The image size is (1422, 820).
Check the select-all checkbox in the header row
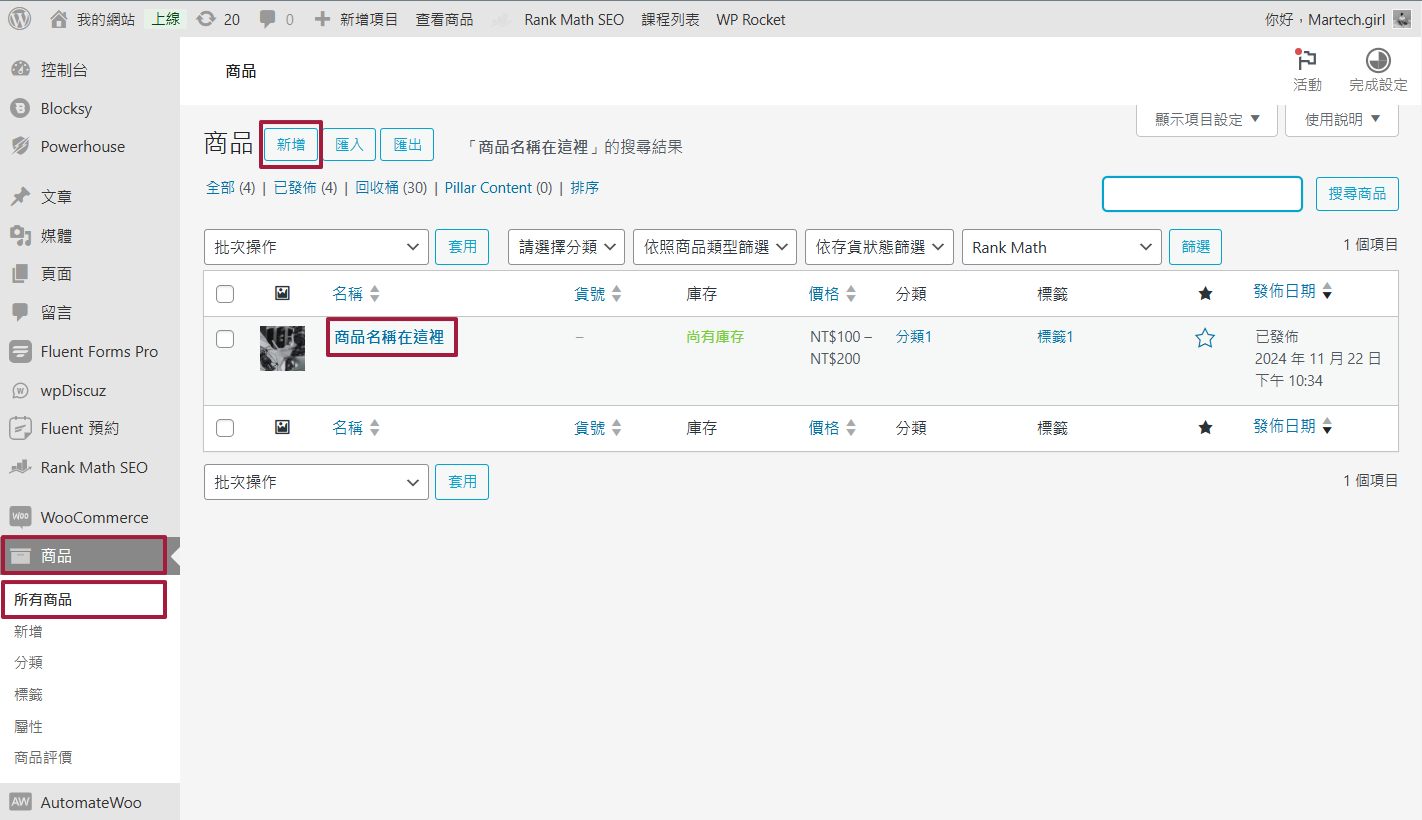(x=225, y=294)
